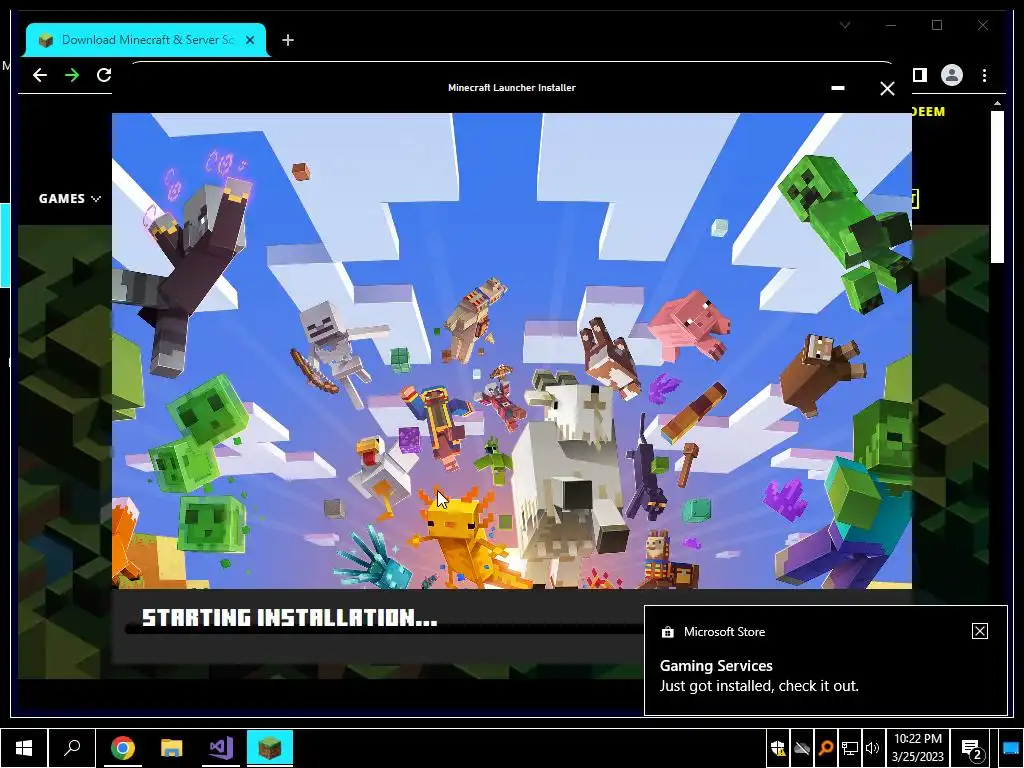Viewport: 1024px width, 768px height.
Task: Open the clock showing 10:22 PM
Action: [x=918, y=748]
